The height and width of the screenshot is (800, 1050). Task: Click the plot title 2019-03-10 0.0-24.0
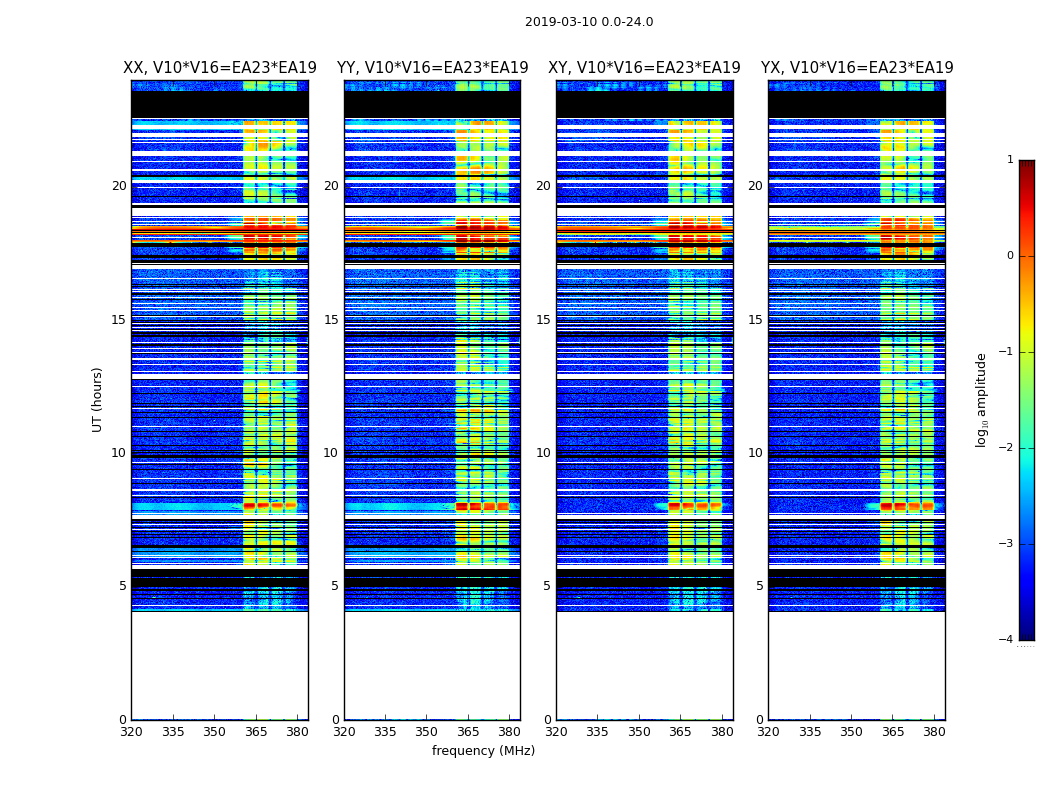pyautogui.click(x=589, y=21)
